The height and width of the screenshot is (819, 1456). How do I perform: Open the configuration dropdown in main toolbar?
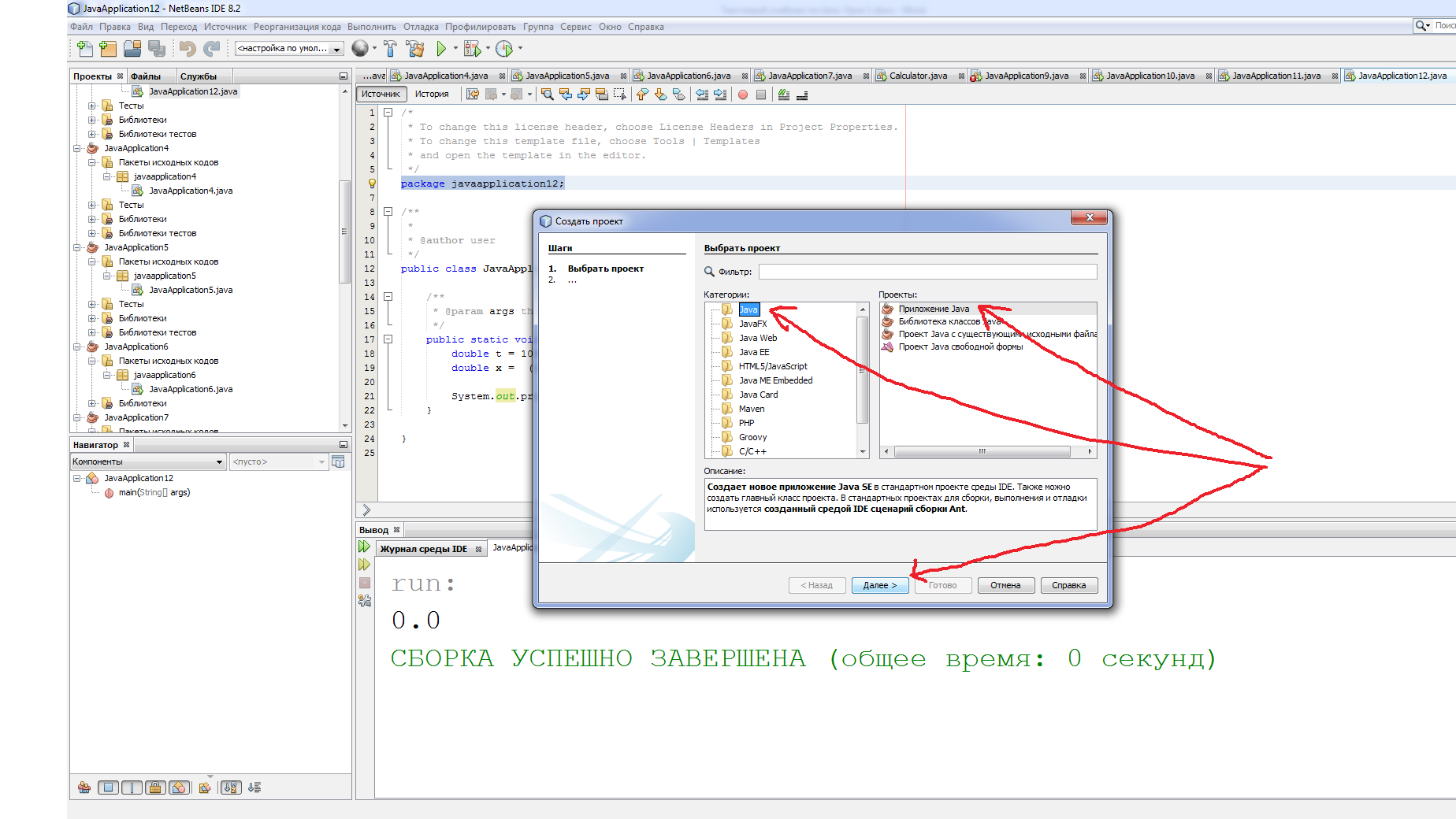(x=289, y=49)
